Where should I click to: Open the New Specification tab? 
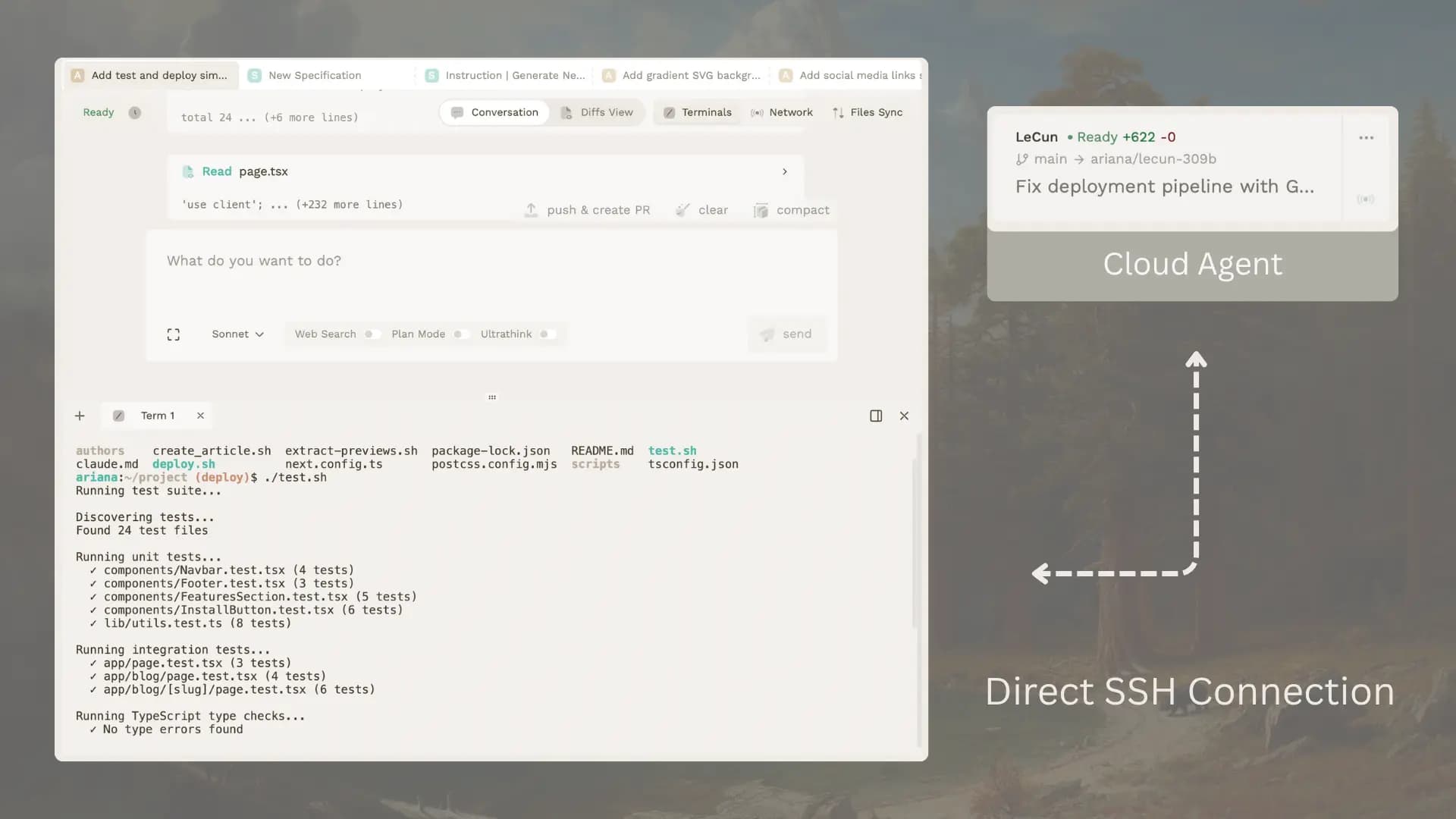pos(315,75)
